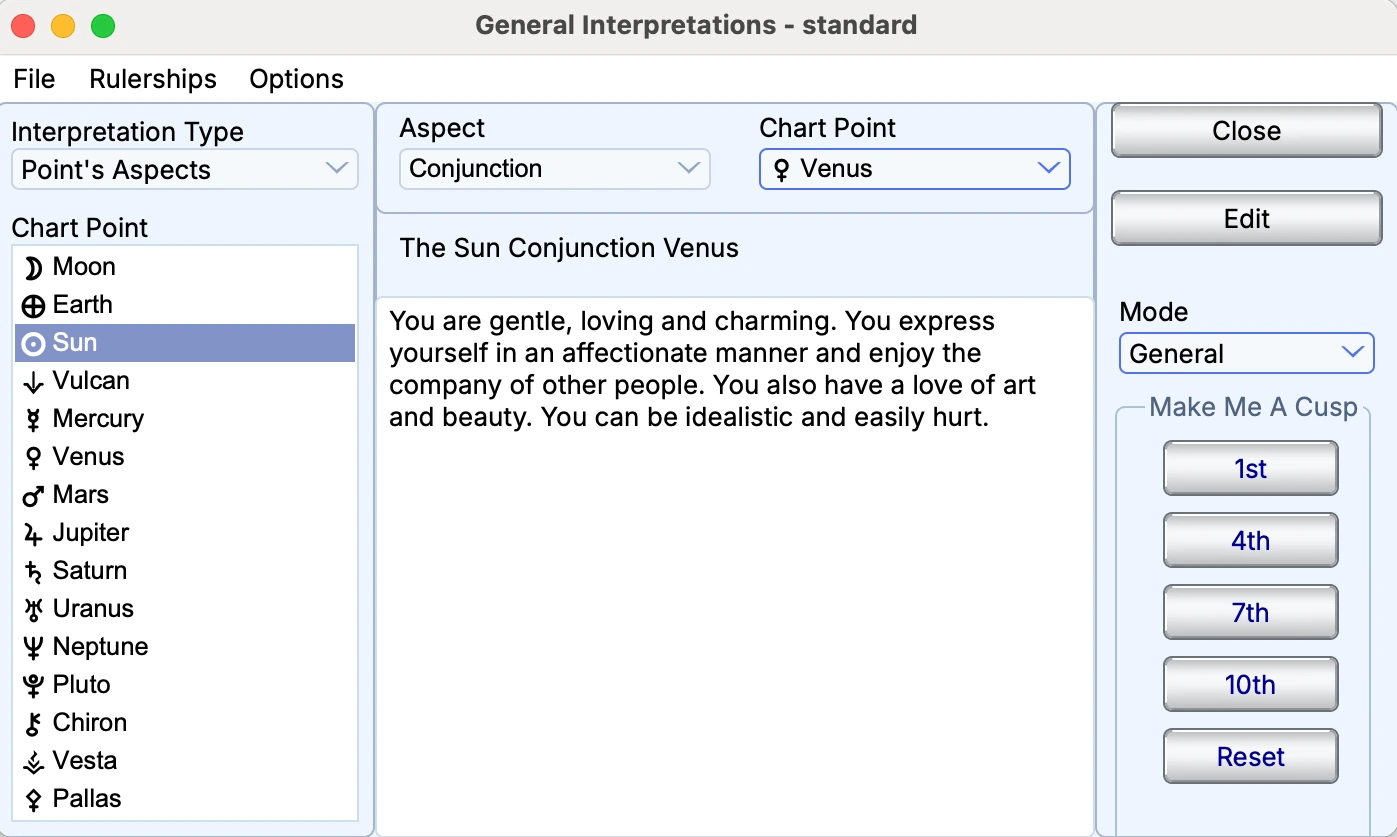The height and width of the screenshot is (837, 1397).
Task: Open the Interpretation Type dropdown
Action: pyautogui.click(x=185, y=169)
